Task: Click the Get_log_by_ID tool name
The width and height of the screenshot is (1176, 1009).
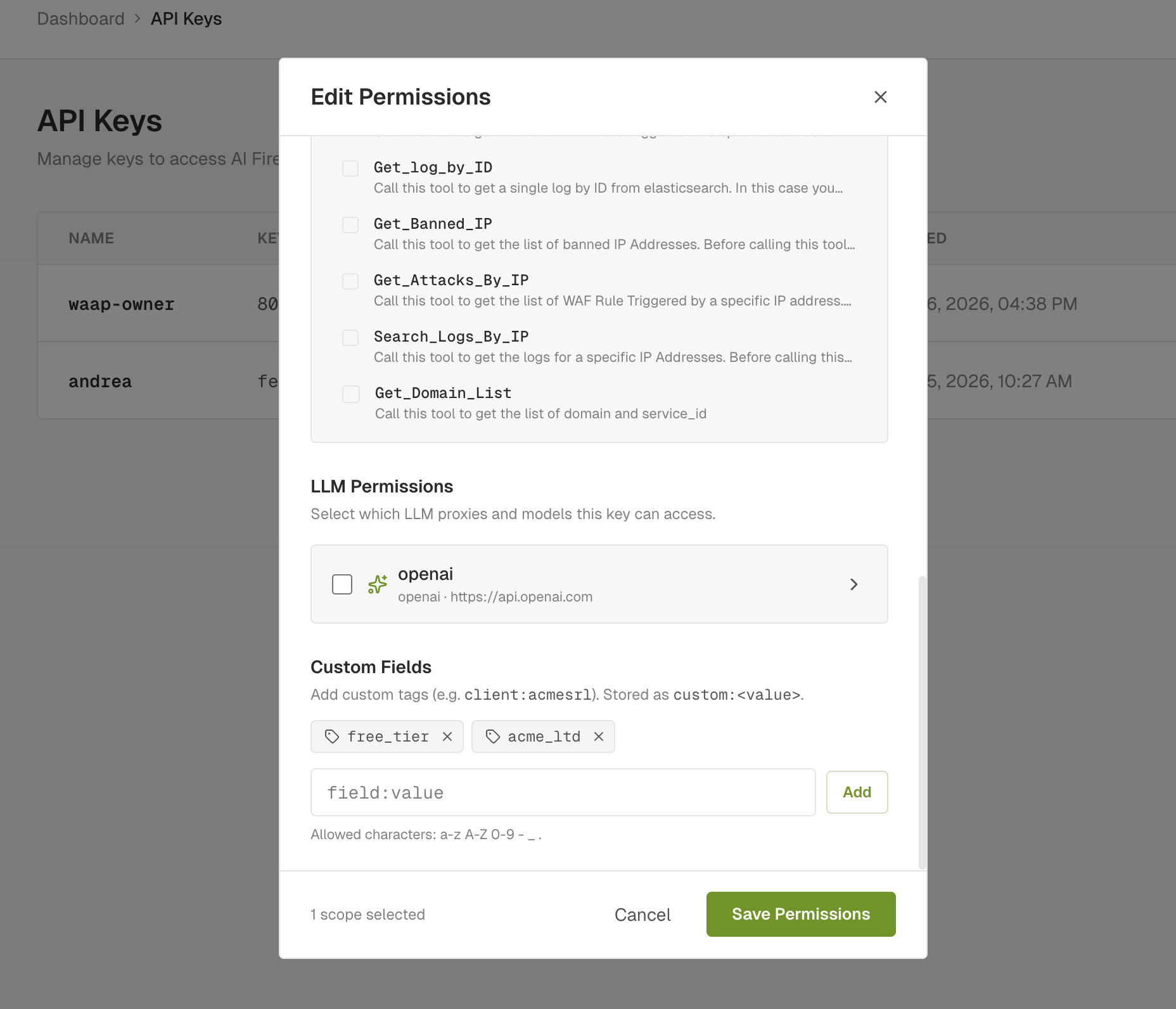Action: 433,167
